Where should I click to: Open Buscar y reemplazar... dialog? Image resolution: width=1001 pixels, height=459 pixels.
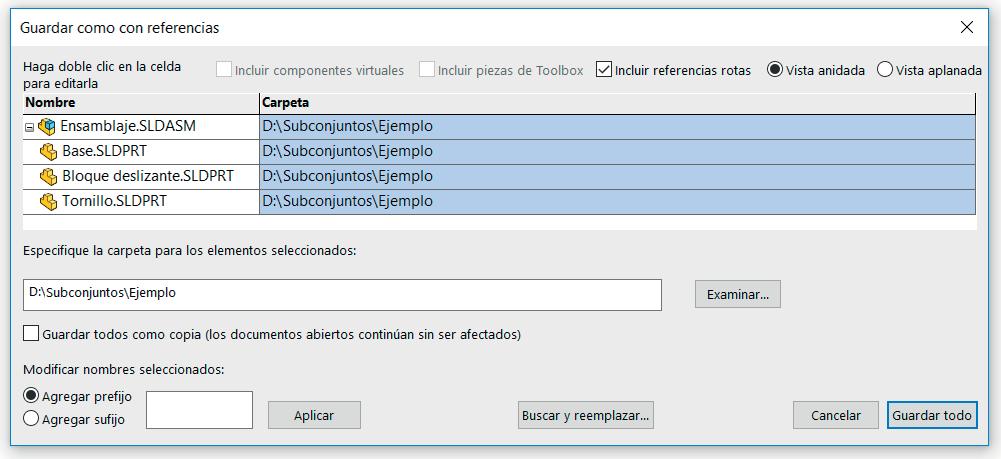point(585,415)
